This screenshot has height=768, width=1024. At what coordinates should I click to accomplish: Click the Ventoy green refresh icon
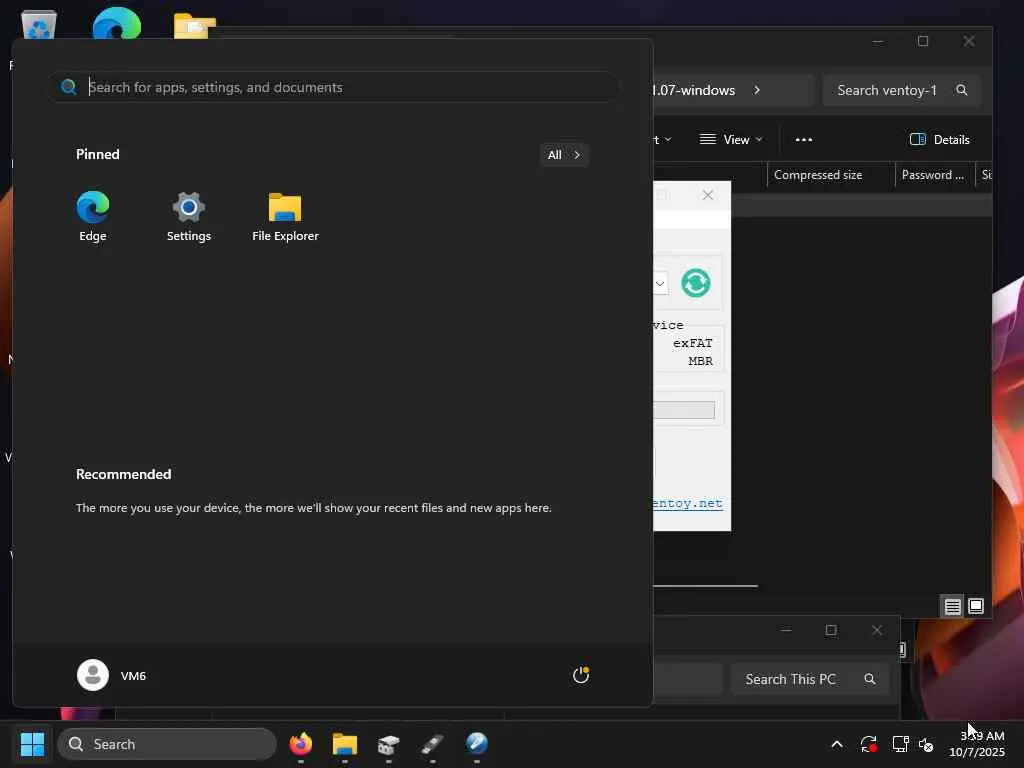coord(696,283)
